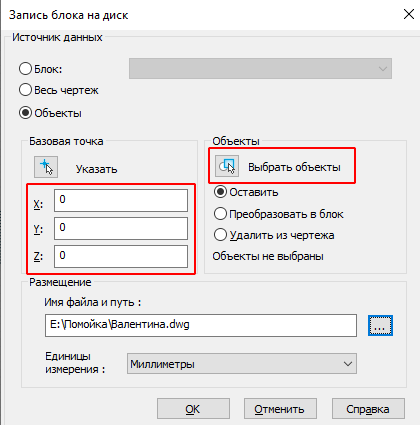This screenshot has width=420, height=425.
Task: Open help via Справка button
Action: tap(368, 409)
